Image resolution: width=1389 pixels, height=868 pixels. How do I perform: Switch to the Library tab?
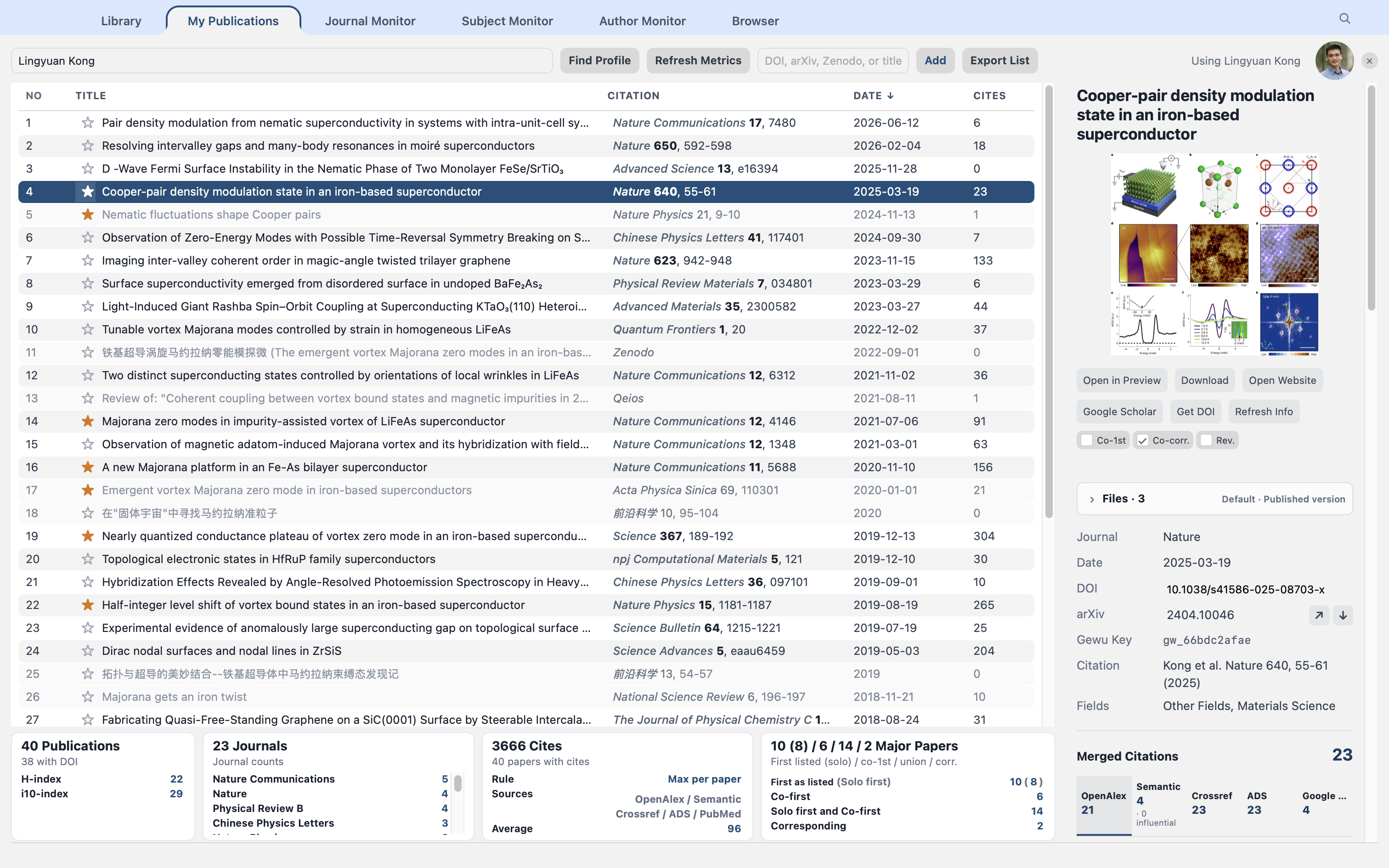pyautogui.click(x=121, y=21)
